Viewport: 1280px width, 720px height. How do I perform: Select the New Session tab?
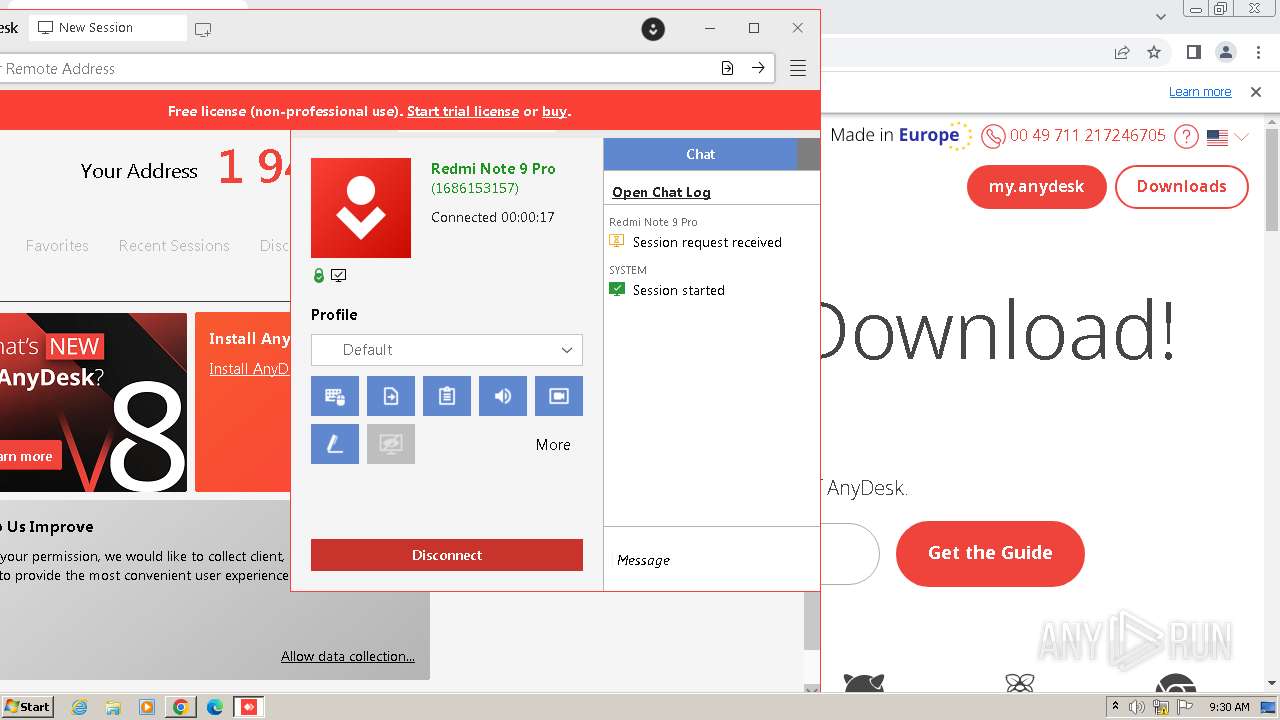[x=107, y=28]
